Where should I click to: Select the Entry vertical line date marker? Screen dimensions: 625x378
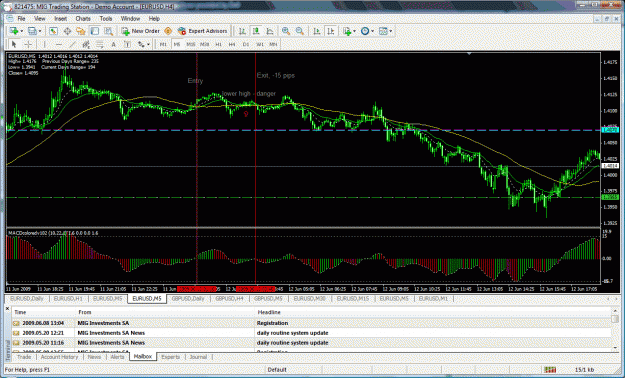[197, 289]
